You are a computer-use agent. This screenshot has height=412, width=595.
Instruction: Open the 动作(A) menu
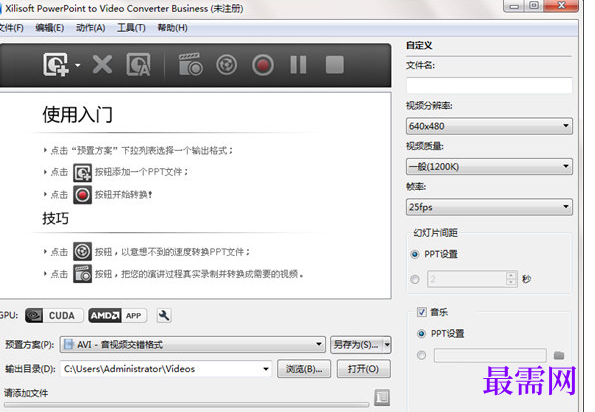click(90, 28)
